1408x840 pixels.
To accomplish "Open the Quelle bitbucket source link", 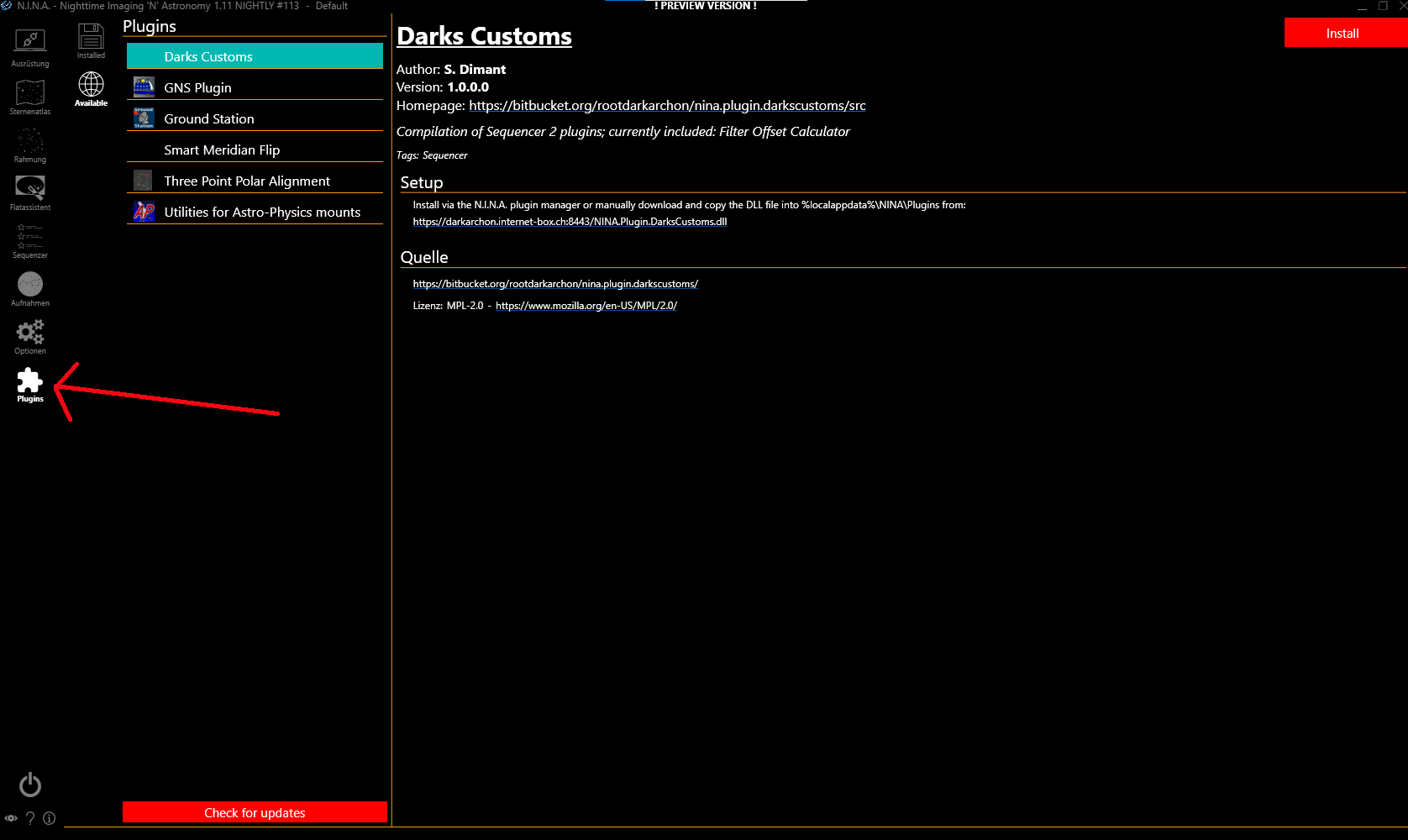I will click(555, 284).
